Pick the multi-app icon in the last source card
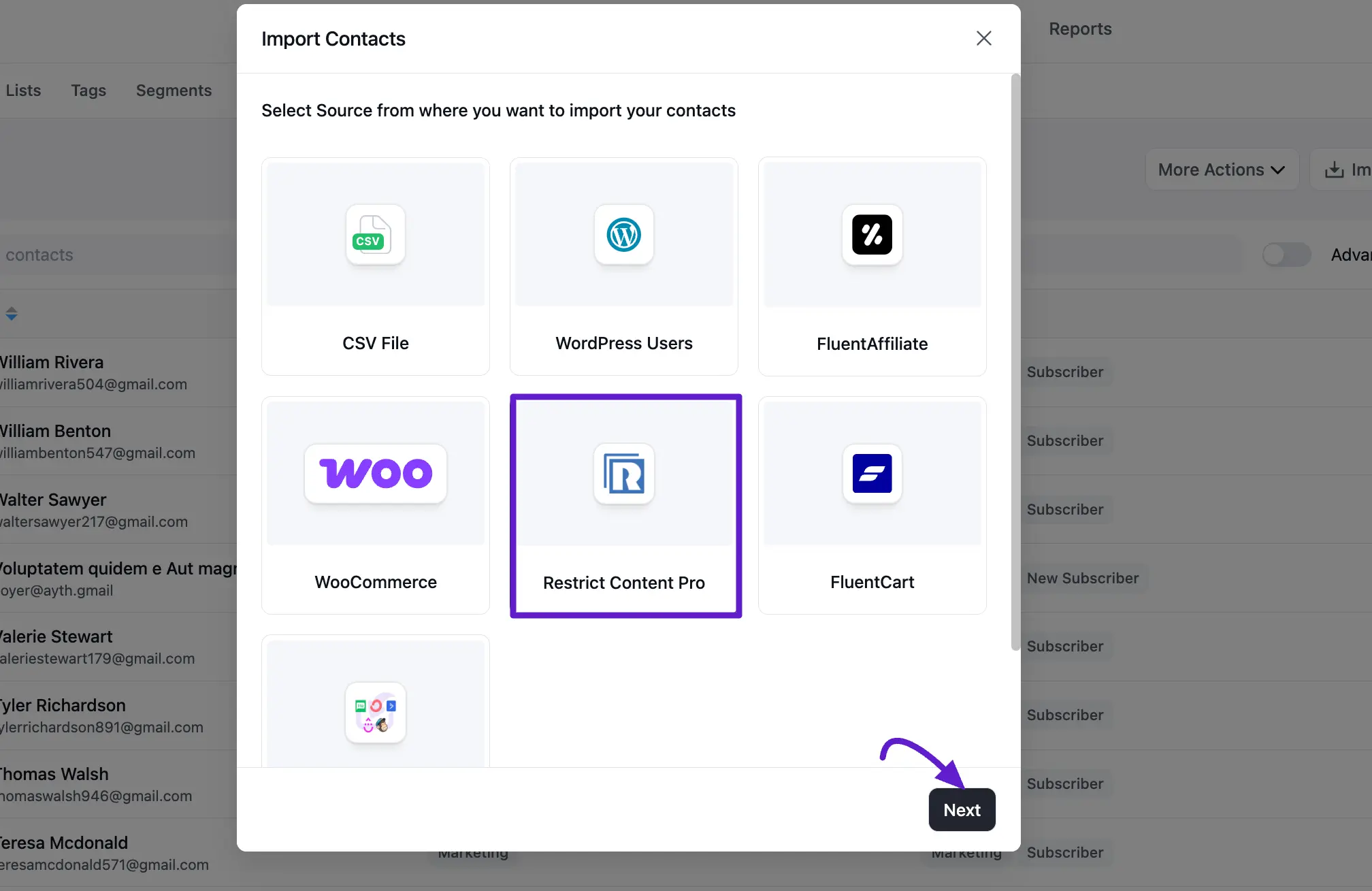Screen dimensions: 1372x891 (x=376, y=713)
